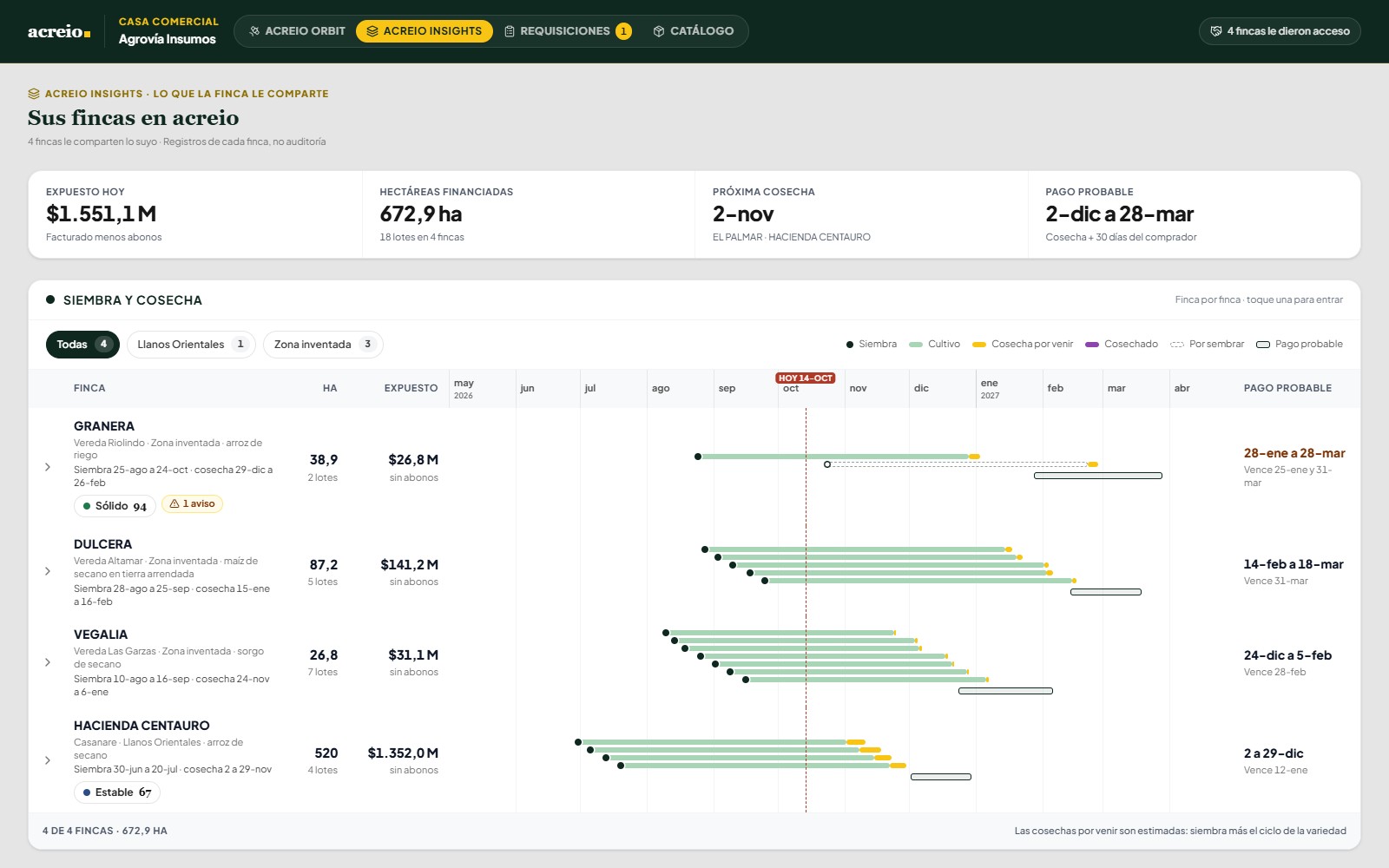Open the Catálogo tab

tap(694, 31)
